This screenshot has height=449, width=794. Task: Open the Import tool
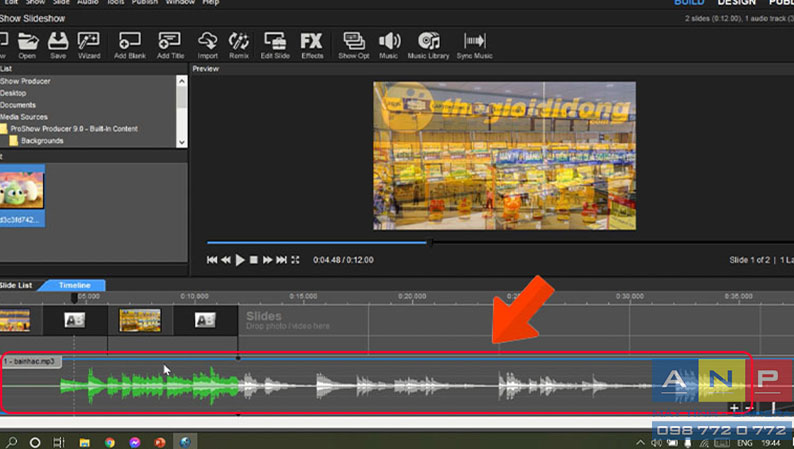click(x=208, y=45)
